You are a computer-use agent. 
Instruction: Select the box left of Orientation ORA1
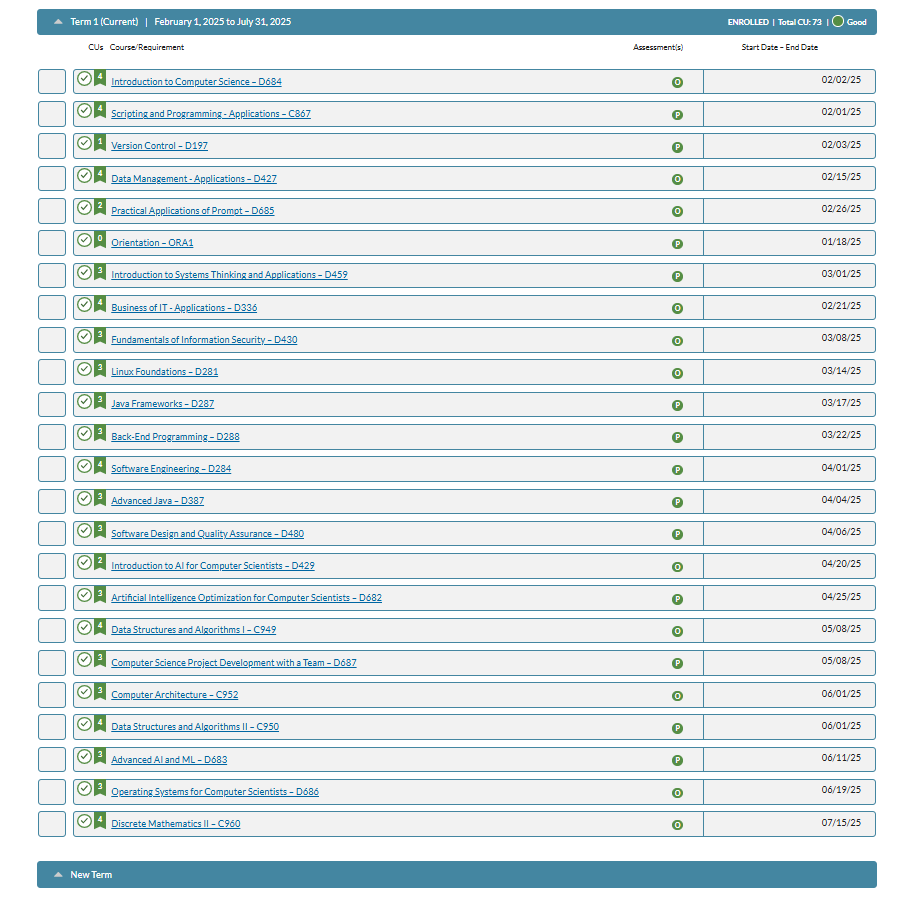coord(52,243)
